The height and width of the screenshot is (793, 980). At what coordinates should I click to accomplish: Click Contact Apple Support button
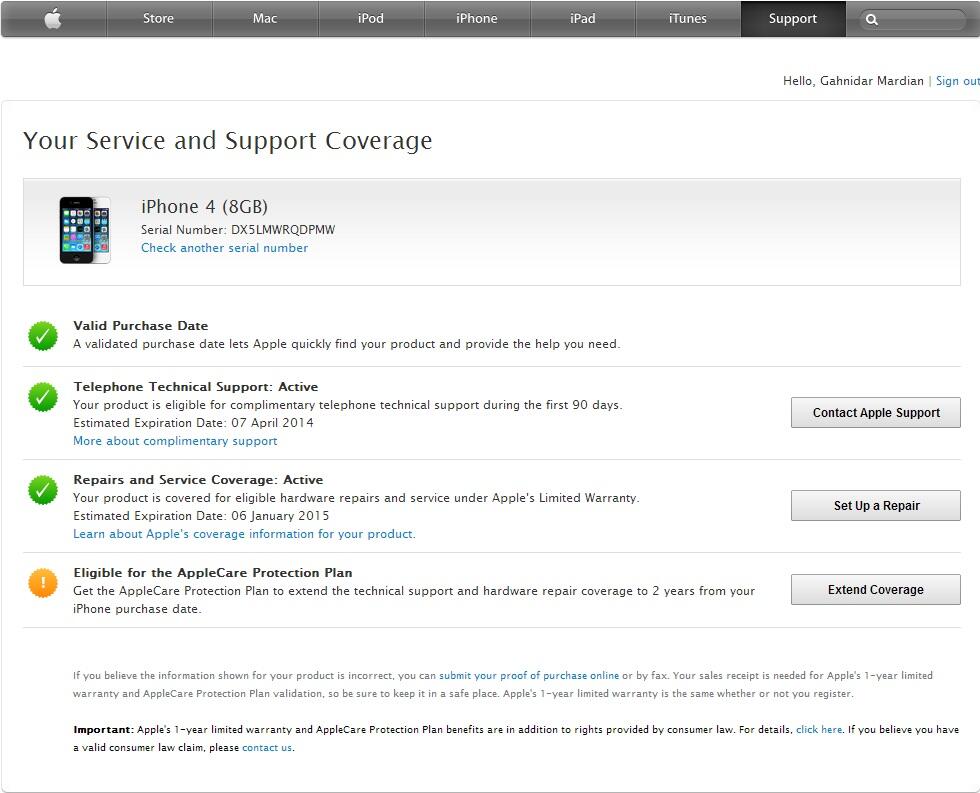(876, 412)
